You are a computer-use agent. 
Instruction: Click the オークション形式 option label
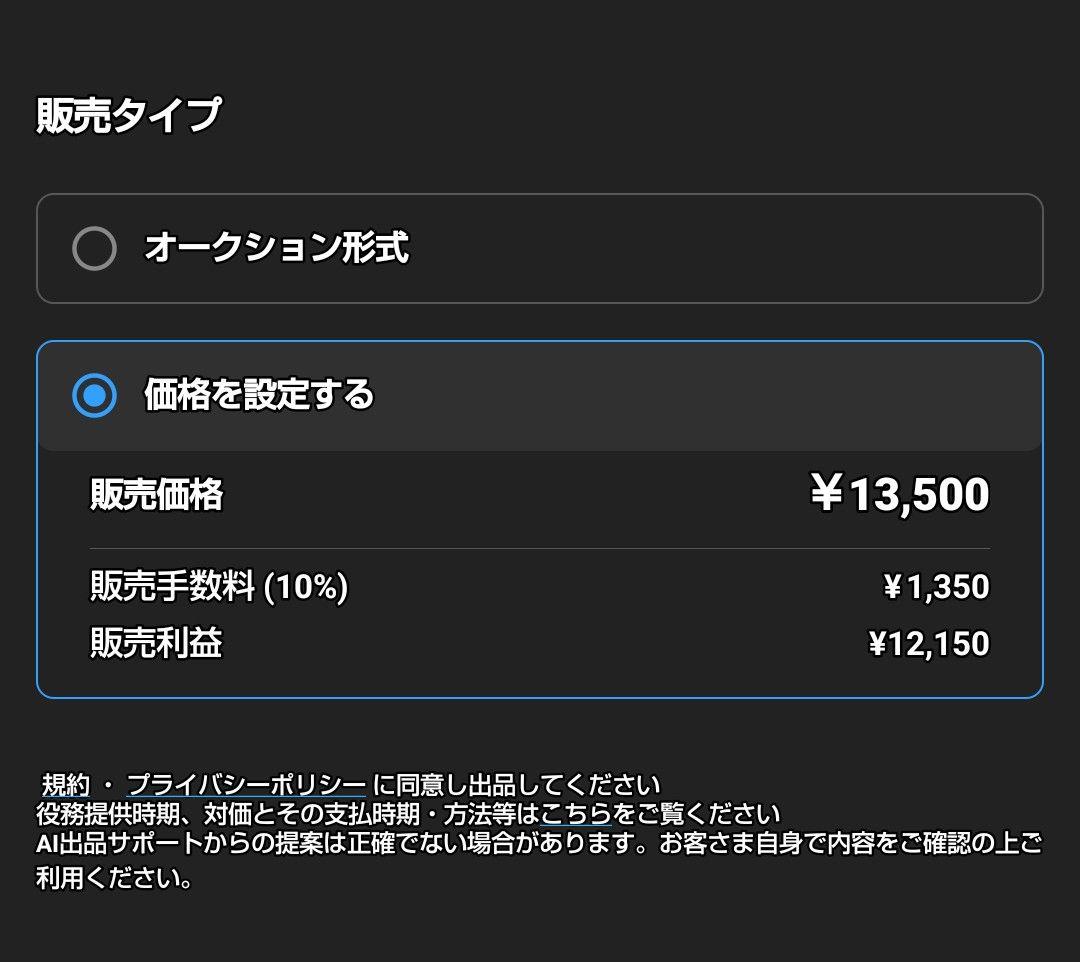(276, 248)
